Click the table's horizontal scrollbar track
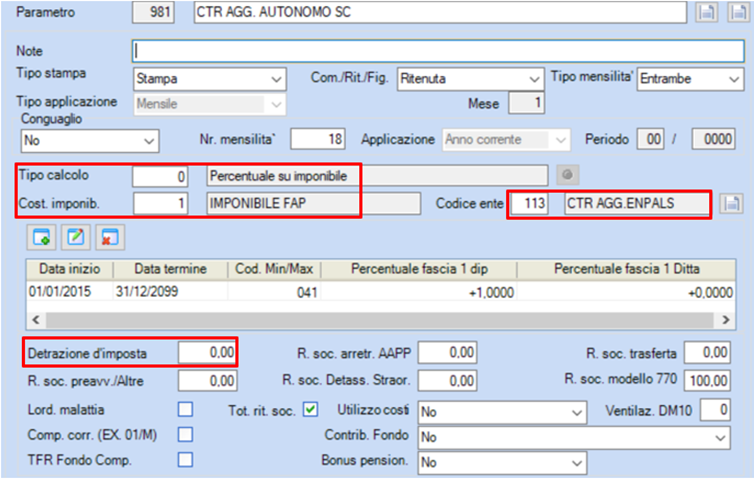Viewport: 754px width, 479px height. coord(380,320)
